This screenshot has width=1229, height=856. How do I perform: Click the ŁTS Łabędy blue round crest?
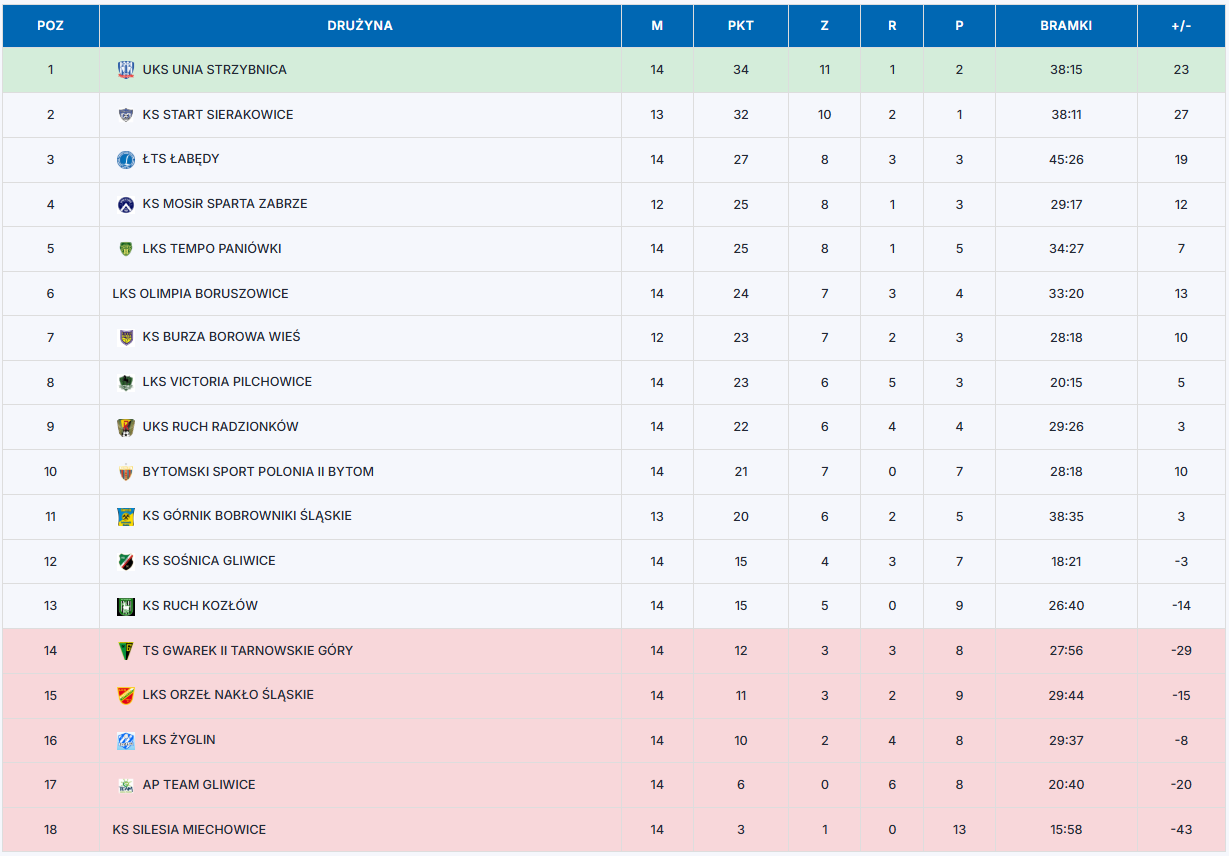tap(126, 159)
